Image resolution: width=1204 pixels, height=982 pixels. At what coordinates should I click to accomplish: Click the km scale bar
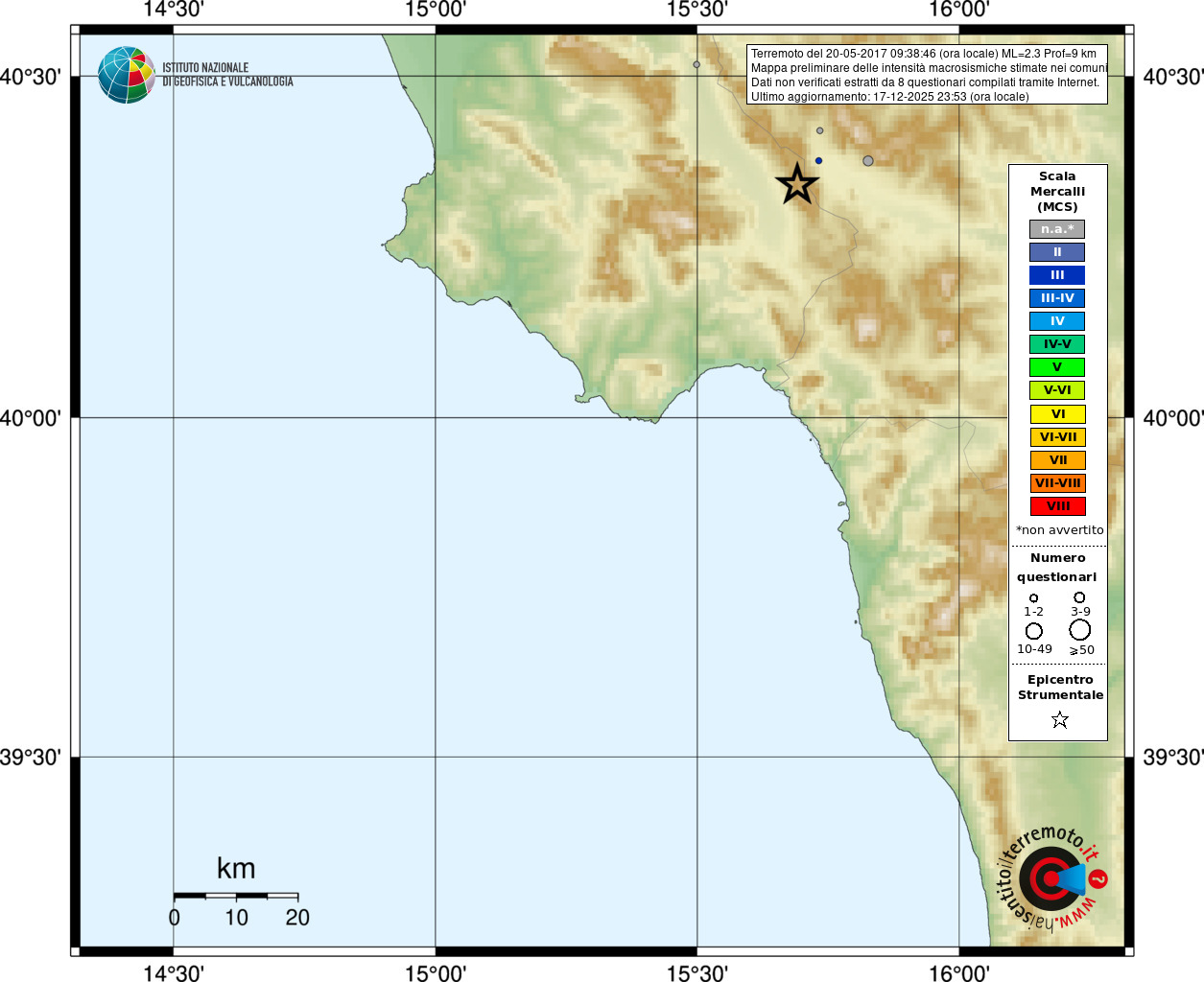[x=236, y=896]
